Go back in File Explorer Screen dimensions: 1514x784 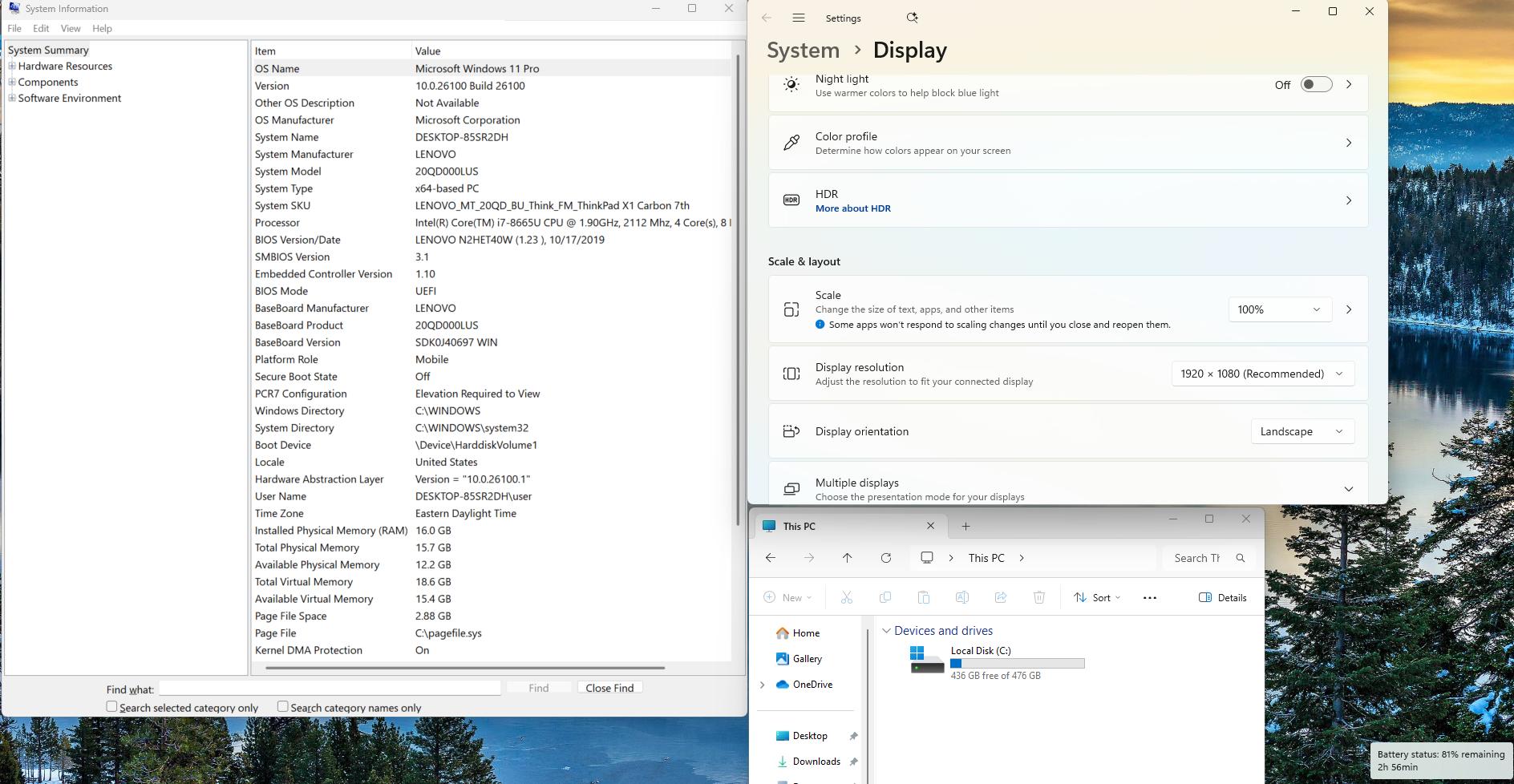tap(771, 558)
